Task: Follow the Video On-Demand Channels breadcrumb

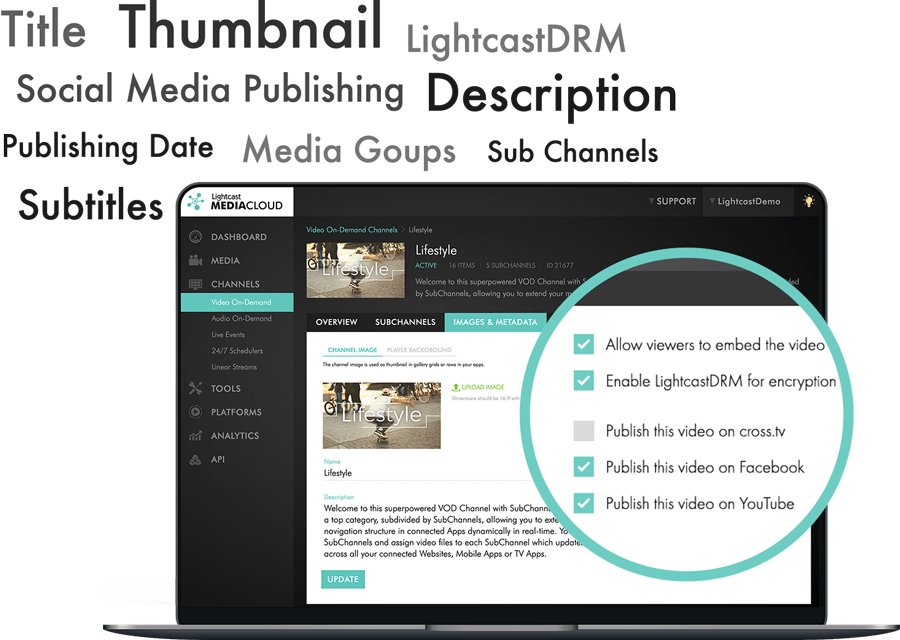Action: [x=351, y=230]
